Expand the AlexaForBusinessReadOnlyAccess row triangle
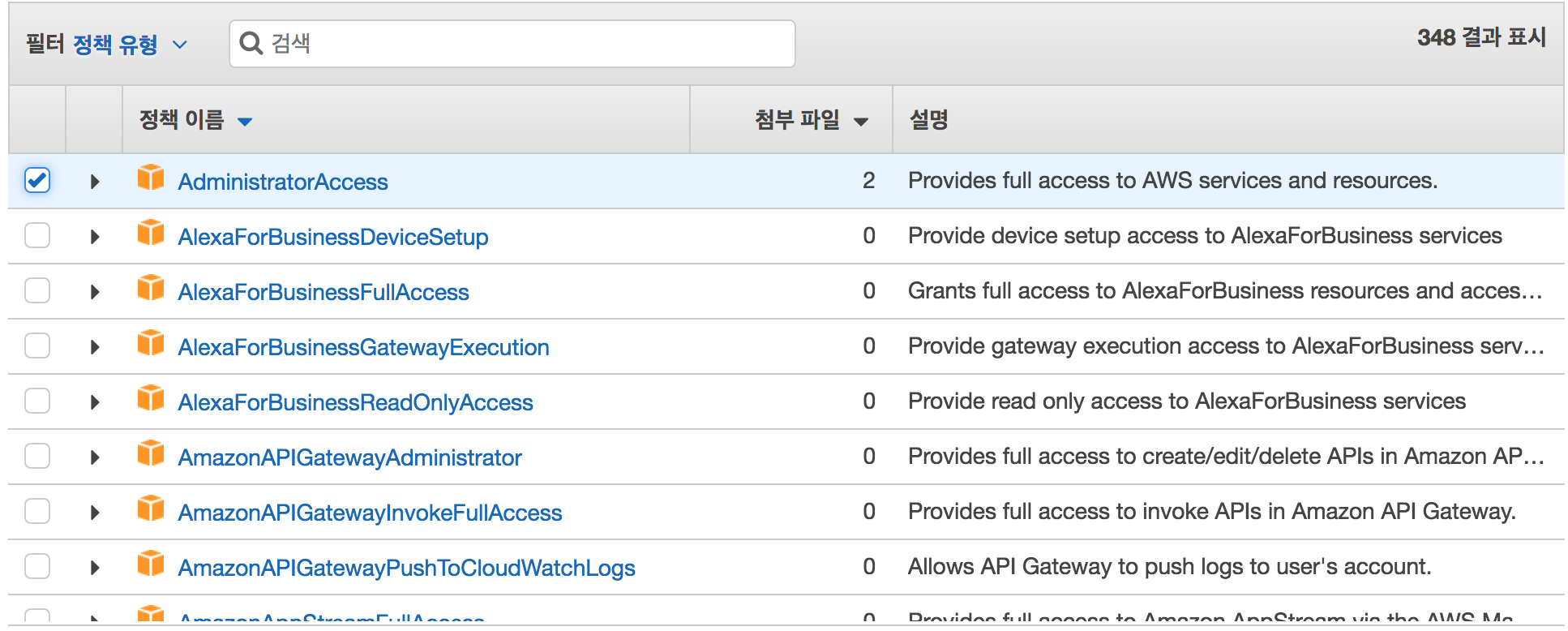The width and height of the screenshot is (1568, 631). 95,402
